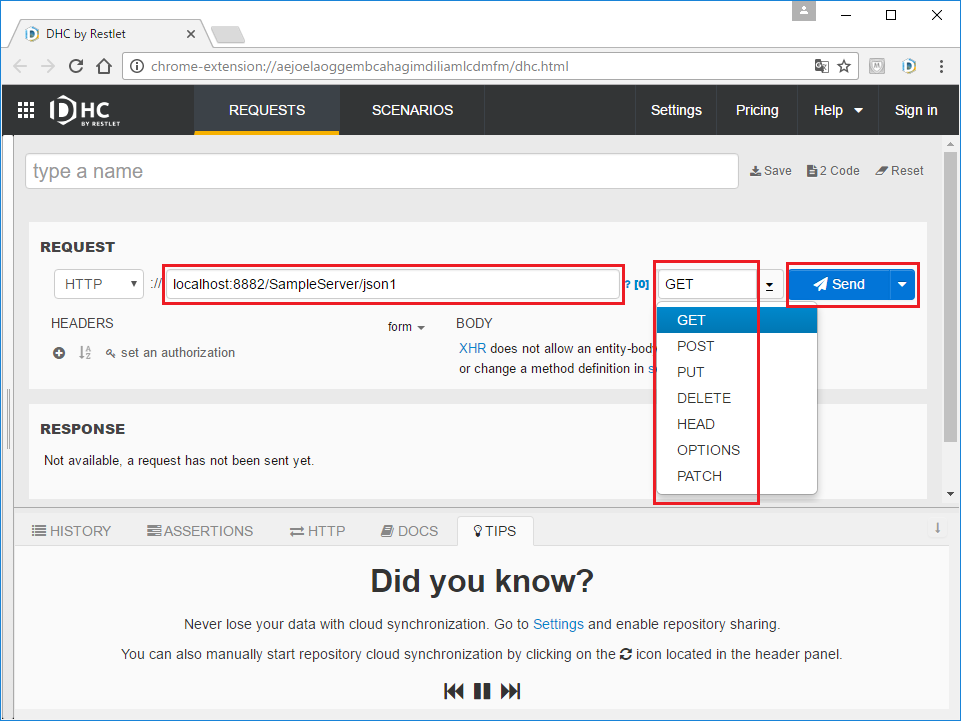Image resolution: width=961 pixels, height=721 pixels.
Task: Click the 2 Code button
Action: tap(833, 171)
